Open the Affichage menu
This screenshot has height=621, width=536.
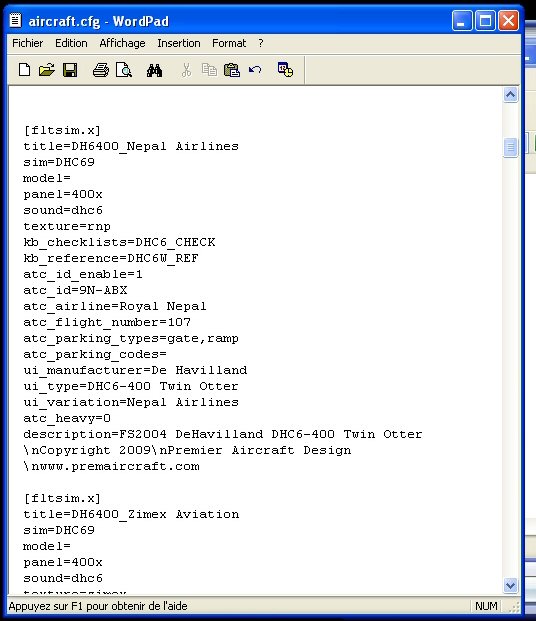(122, 43)
